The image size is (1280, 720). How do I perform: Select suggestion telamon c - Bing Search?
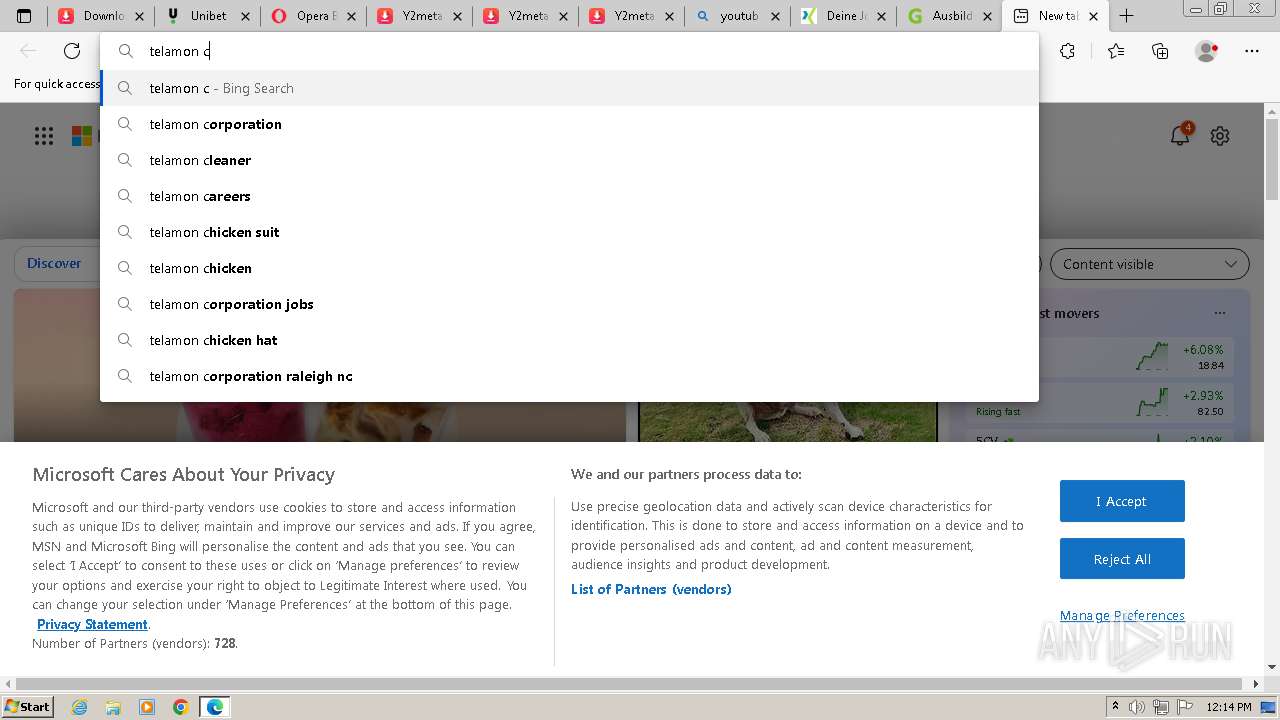(x=569, y=88)
